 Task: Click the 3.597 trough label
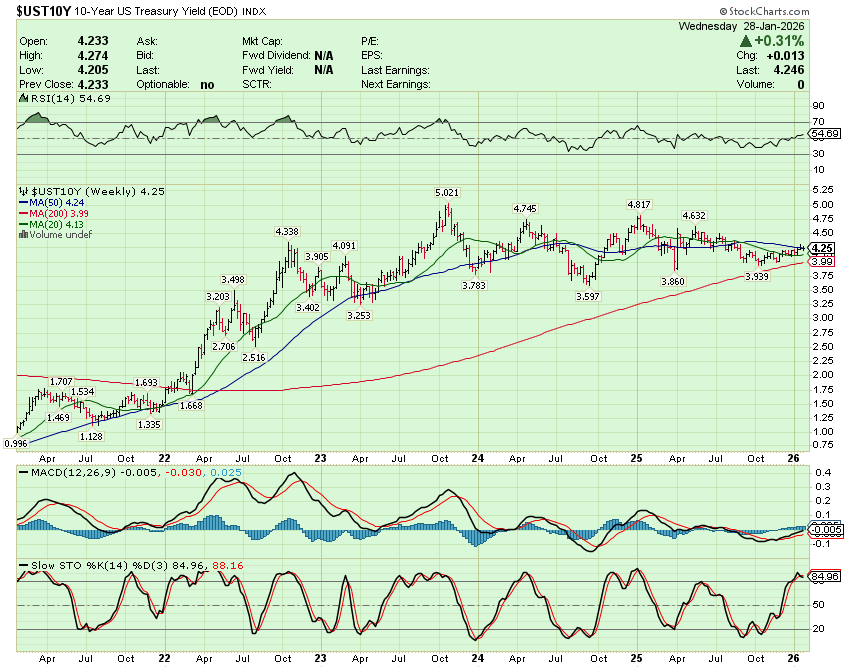click(x=588, y=297)
